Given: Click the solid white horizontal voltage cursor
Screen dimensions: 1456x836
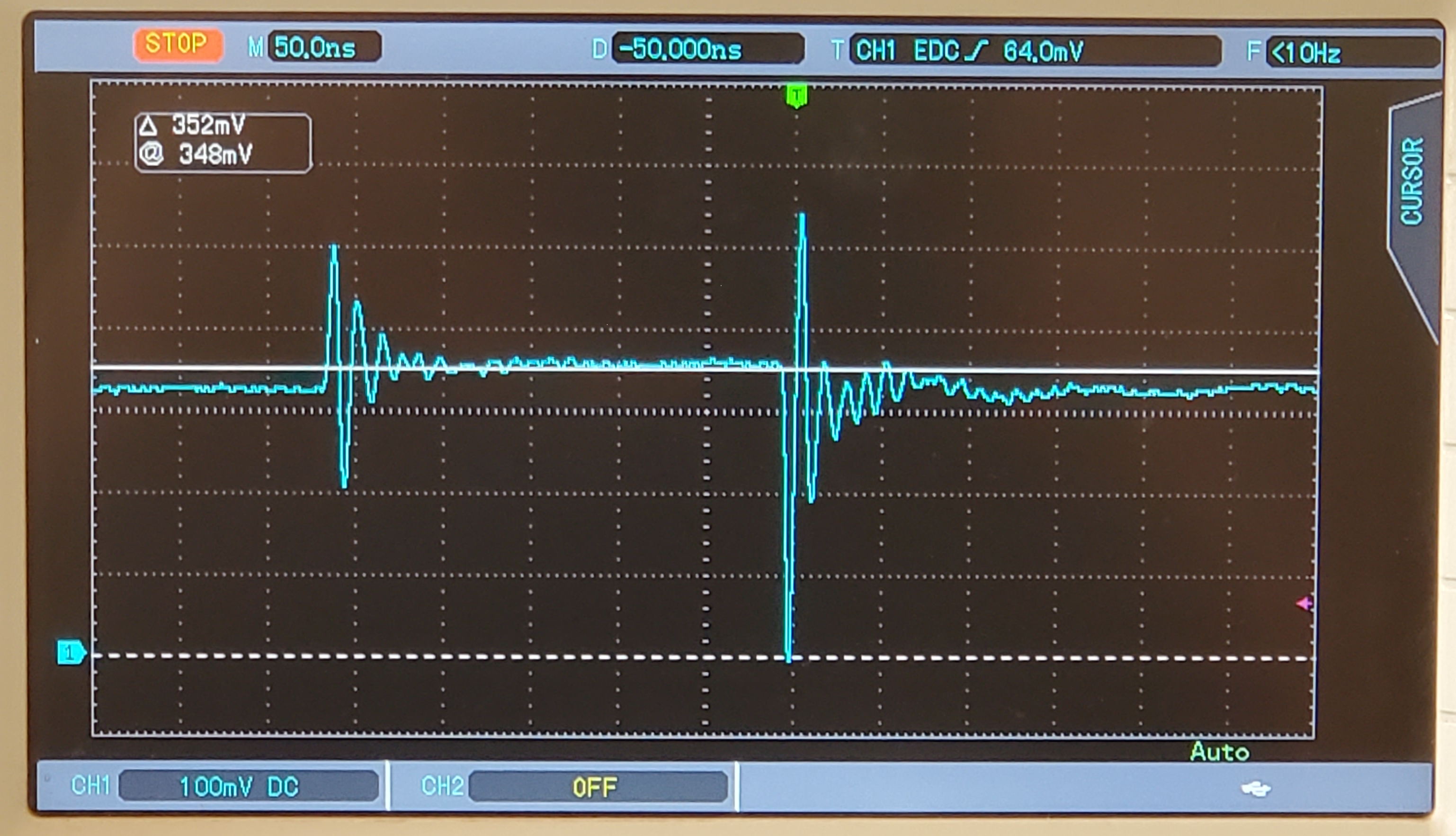Looking at the screenshot, I should point(705,369).
